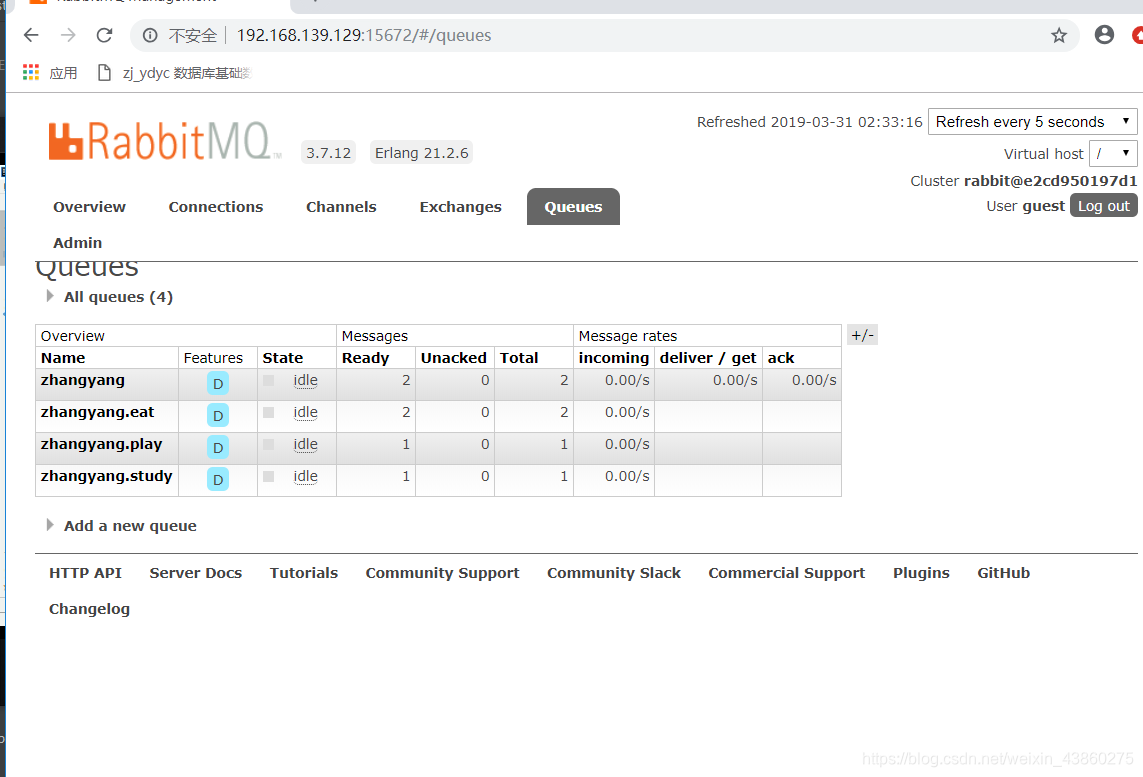Click the D durable badge for zhangyang.study

coord(218,480)
